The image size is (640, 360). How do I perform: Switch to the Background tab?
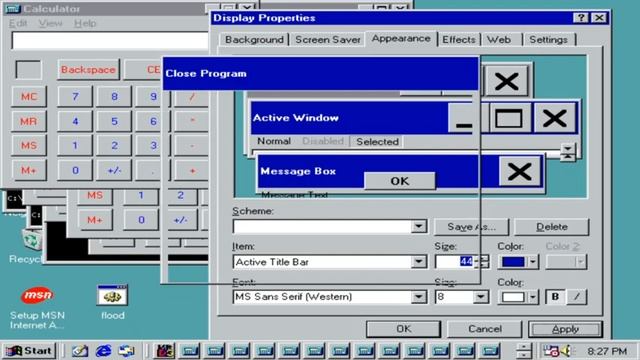pos(254,40)
